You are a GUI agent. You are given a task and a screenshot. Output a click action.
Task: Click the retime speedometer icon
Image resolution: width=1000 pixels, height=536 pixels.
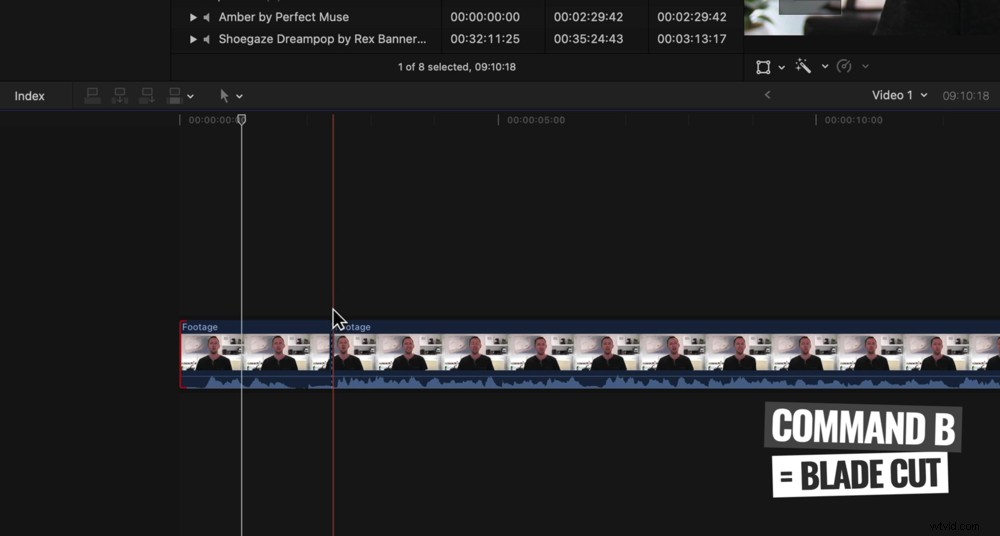click(844, 66)
